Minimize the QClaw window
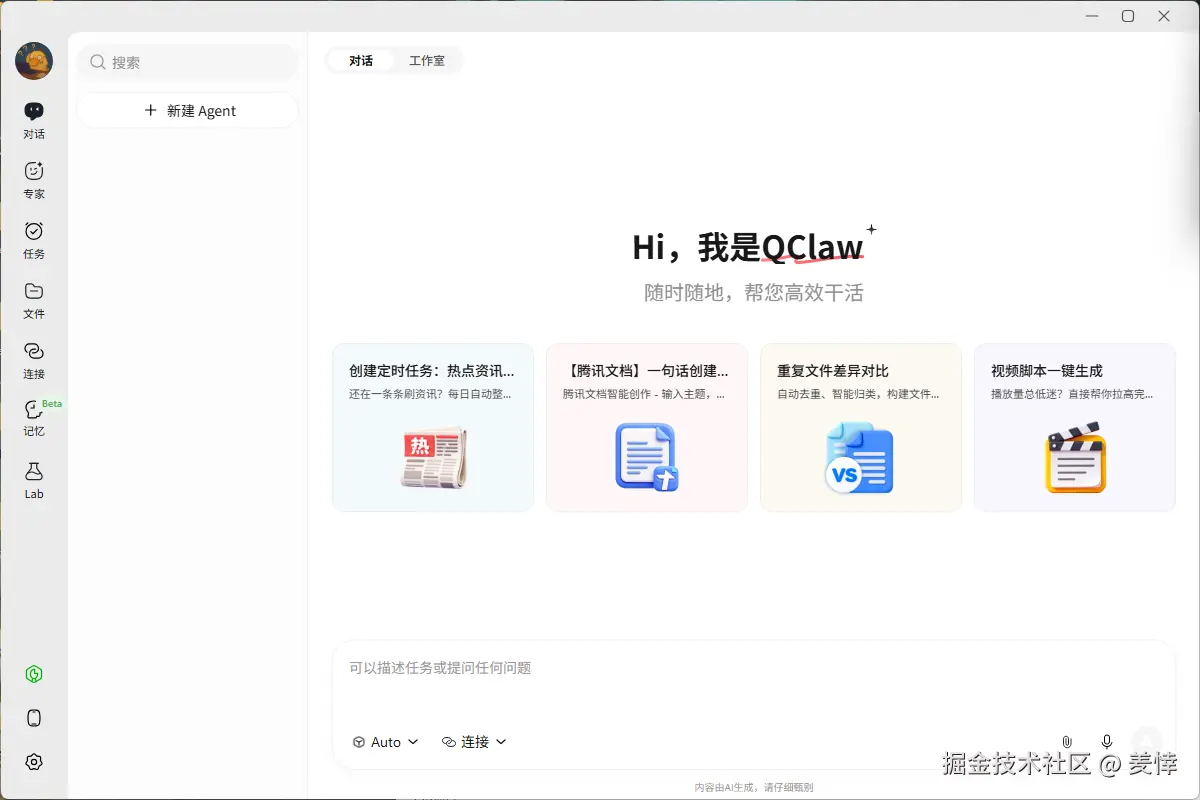 (x=1092, y=16)
